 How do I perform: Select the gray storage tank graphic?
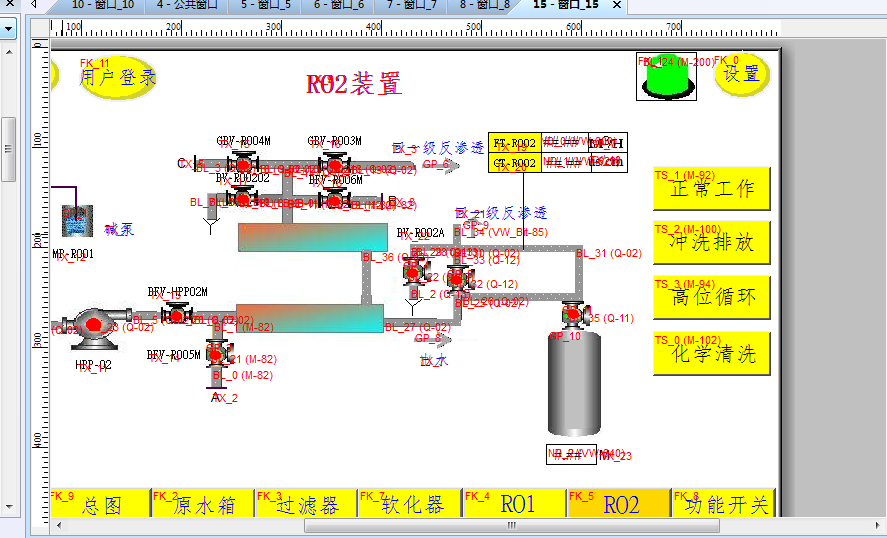574,383
